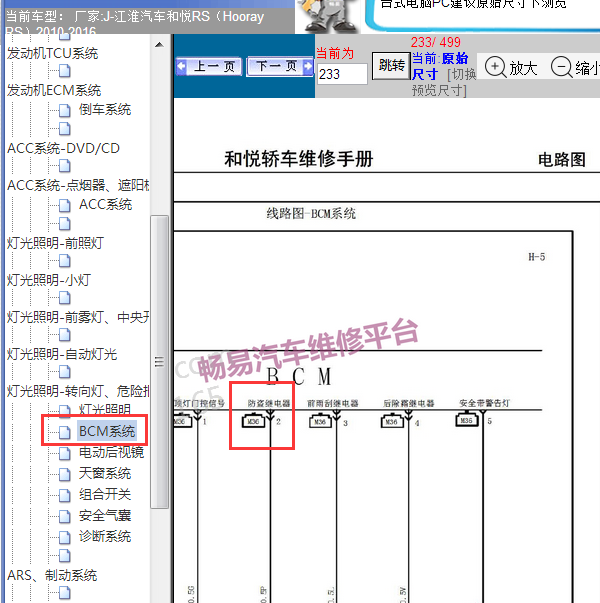Click blank page icon under 灯光照明-自动灯光
The width and height of the screenshot is (600, 603).
(x=65, y=371)
